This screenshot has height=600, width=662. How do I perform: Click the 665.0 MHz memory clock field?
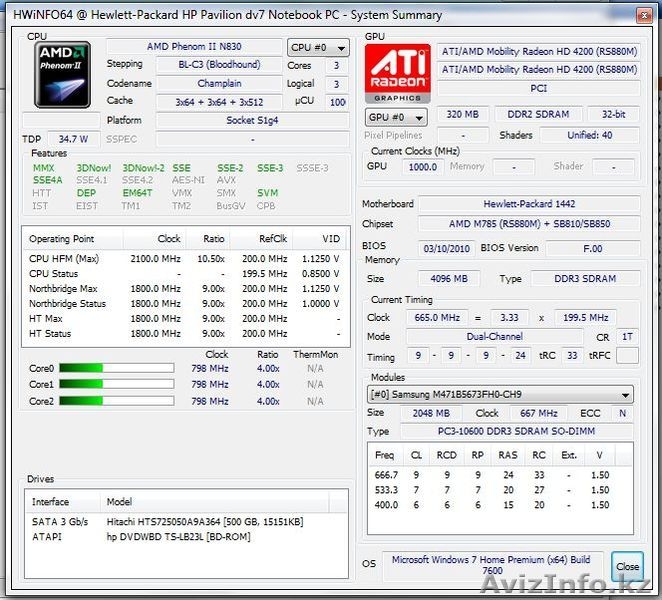(437, 318)
